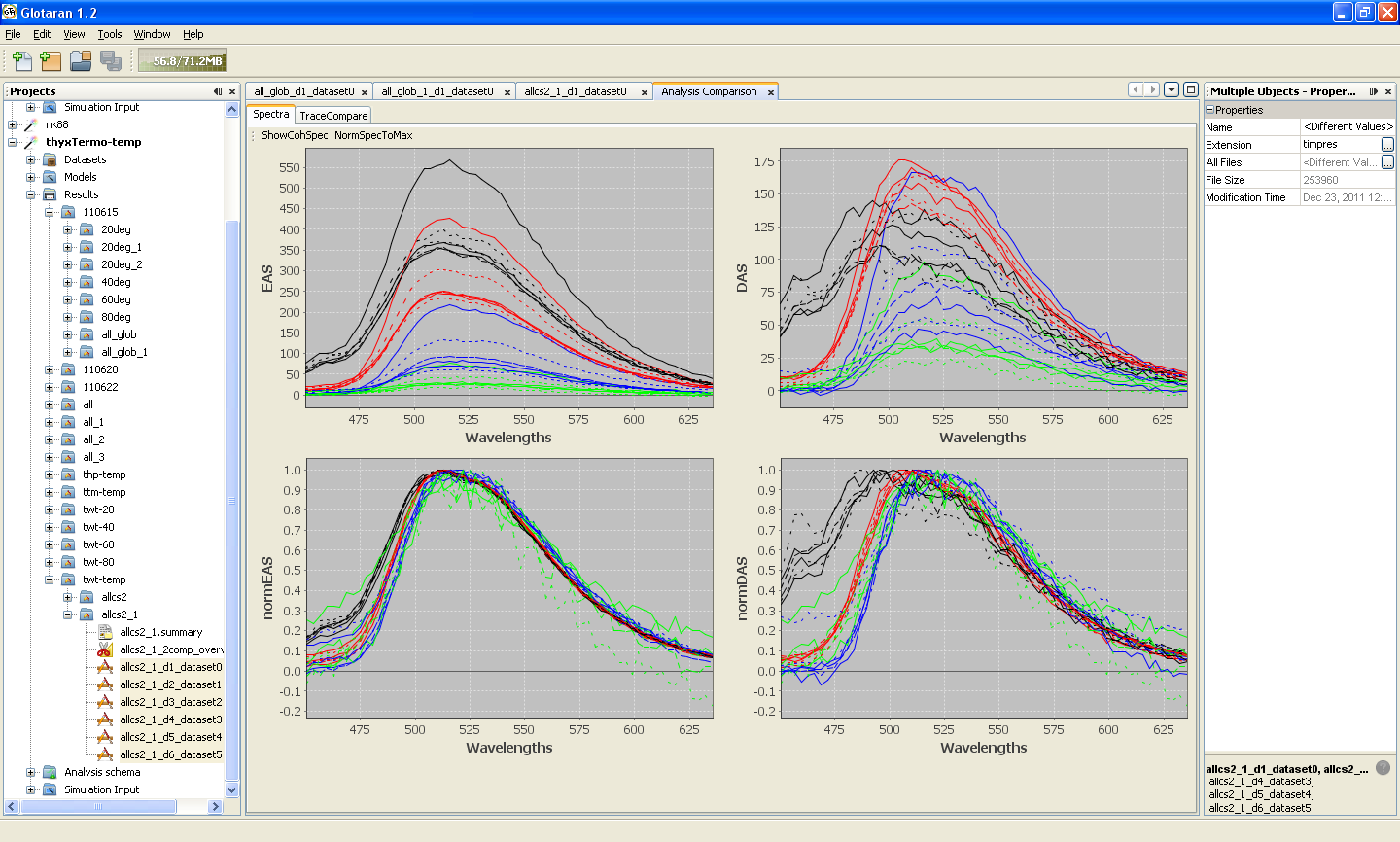Viewport: 1400px width, 842px height.
Task: Collapse the twt-temp results folder
Action: (50, 579)
